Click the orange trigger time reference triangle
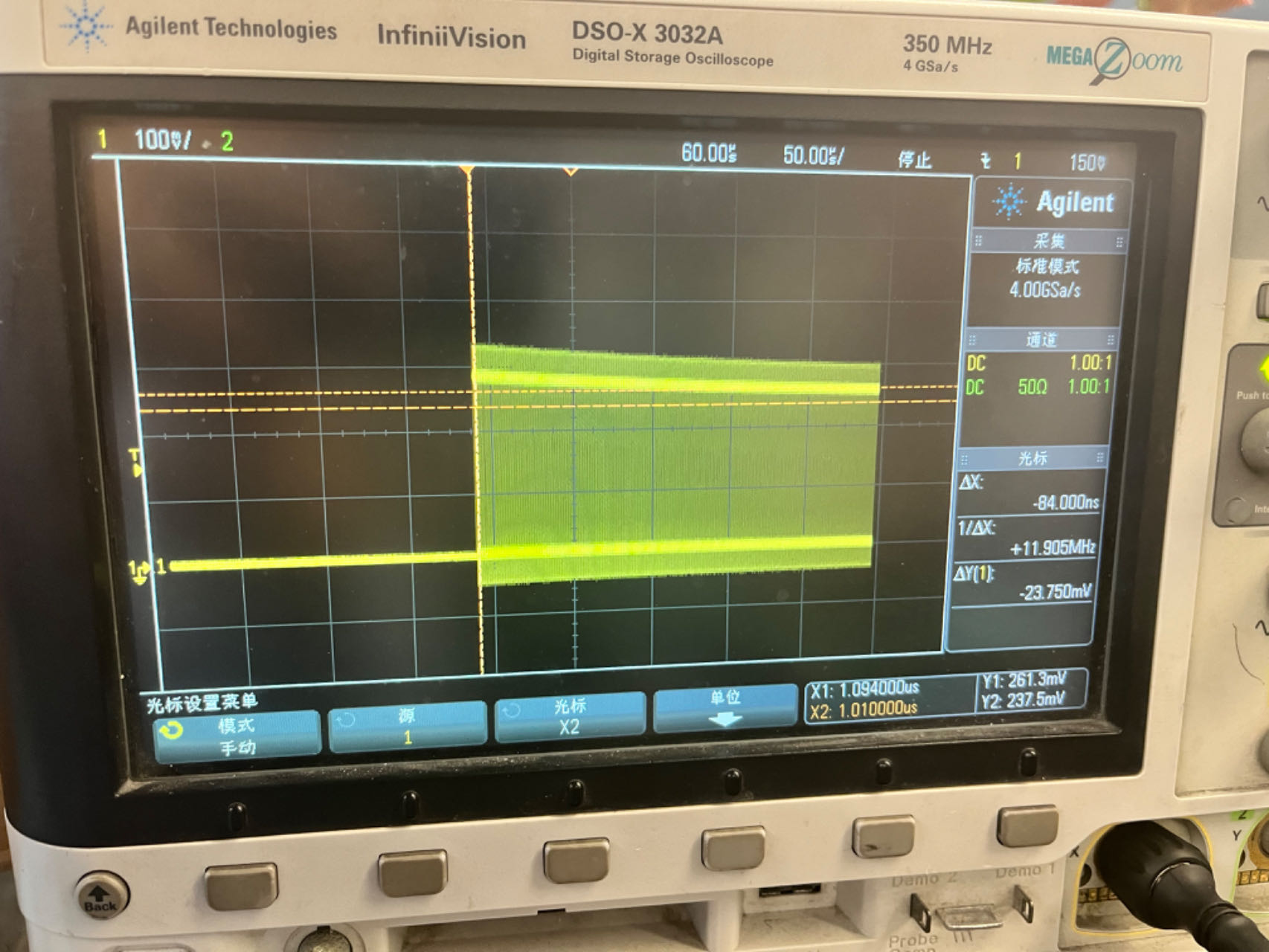This screenshot has height=952, width=1269. click(467, 172)
